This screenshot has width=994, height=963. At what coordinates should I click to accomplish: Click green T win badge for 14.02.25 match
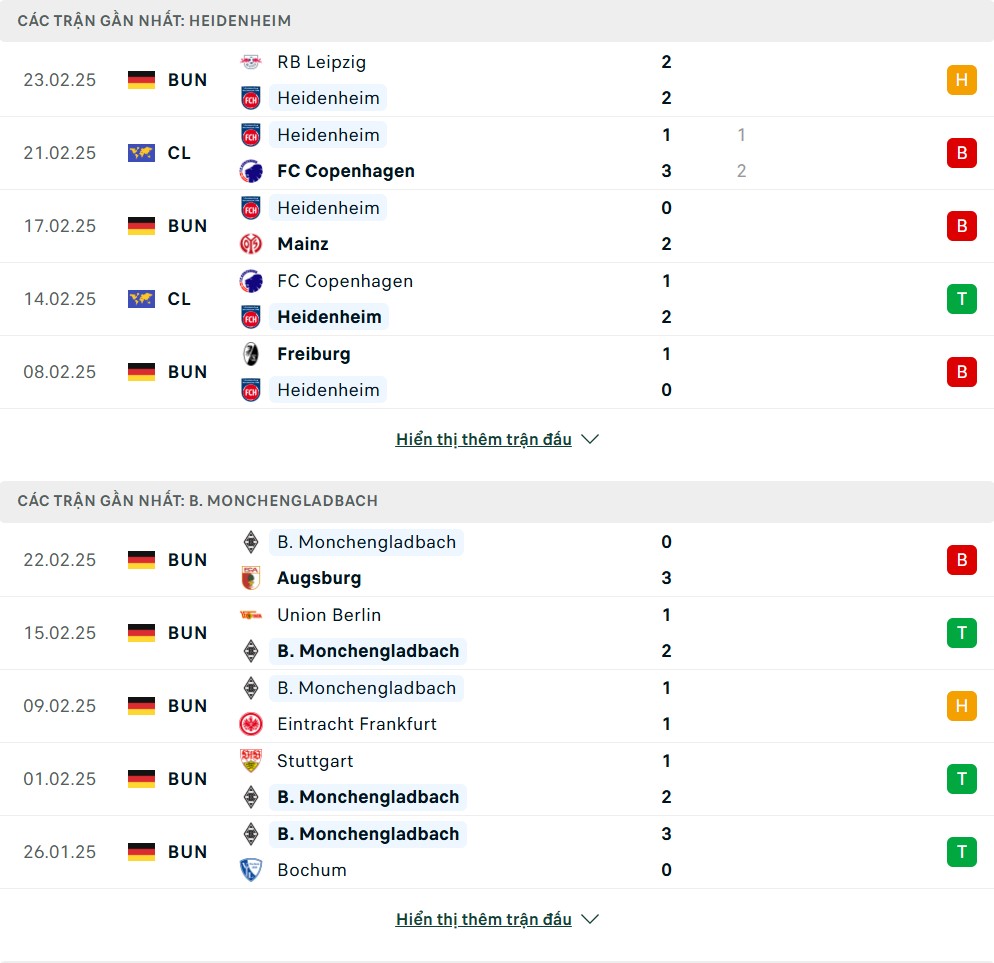click(x=961, y=299)
